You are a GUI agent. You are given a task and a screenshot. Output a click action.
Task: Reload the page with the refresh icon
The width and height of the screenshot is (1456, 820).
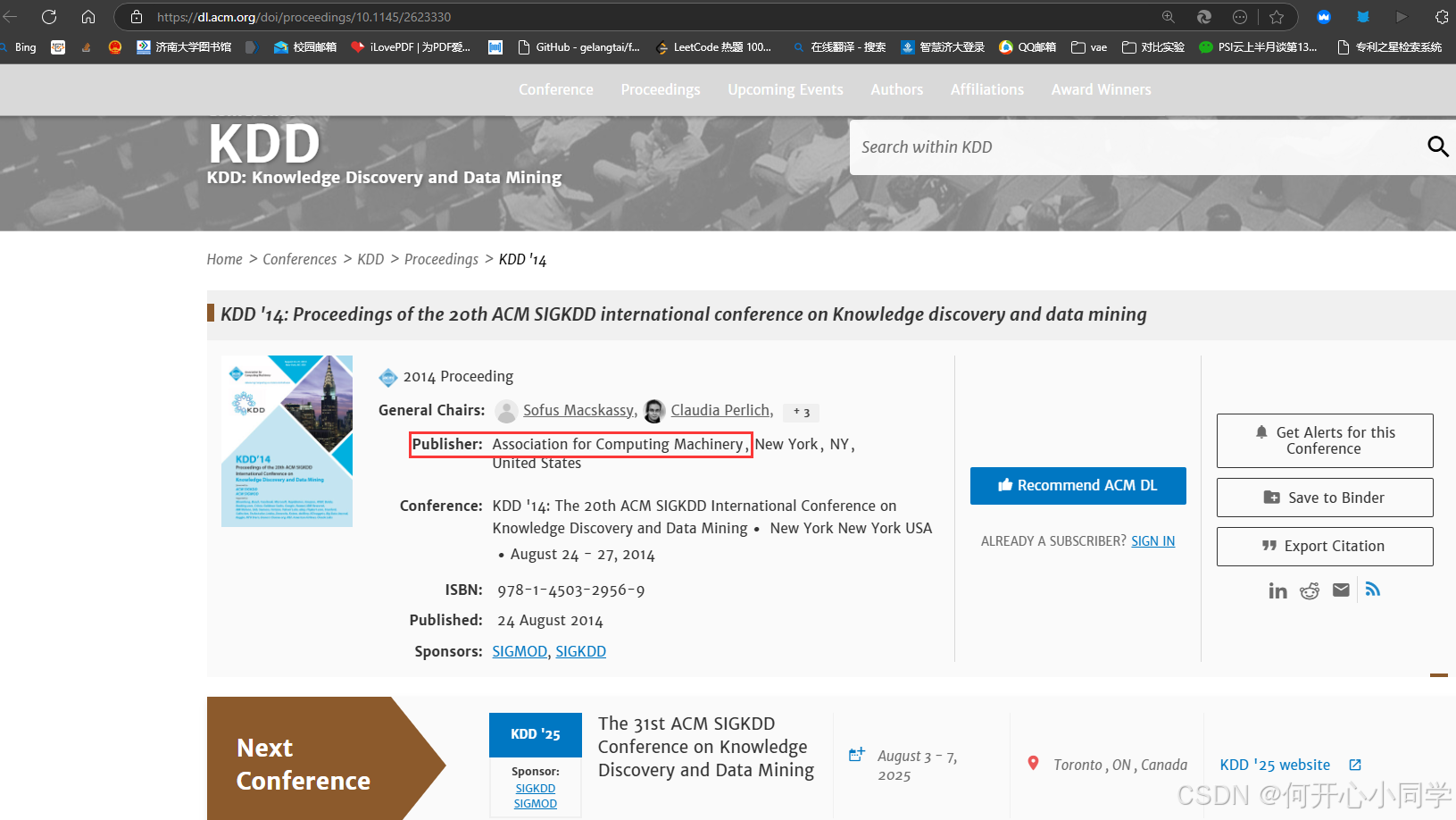point(49,17)
